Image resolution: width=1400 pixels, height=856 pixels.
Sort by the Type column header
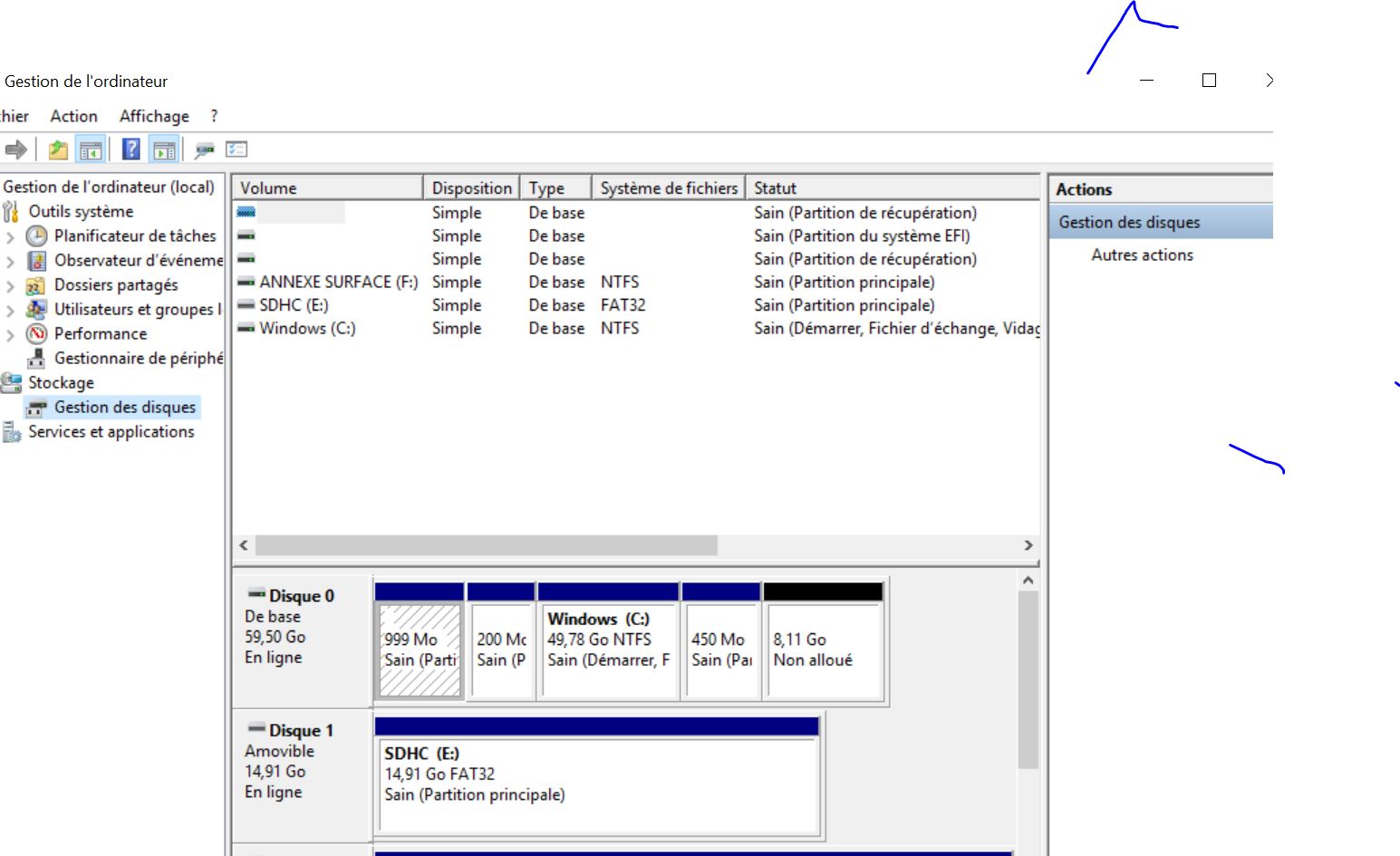[556, 188]
